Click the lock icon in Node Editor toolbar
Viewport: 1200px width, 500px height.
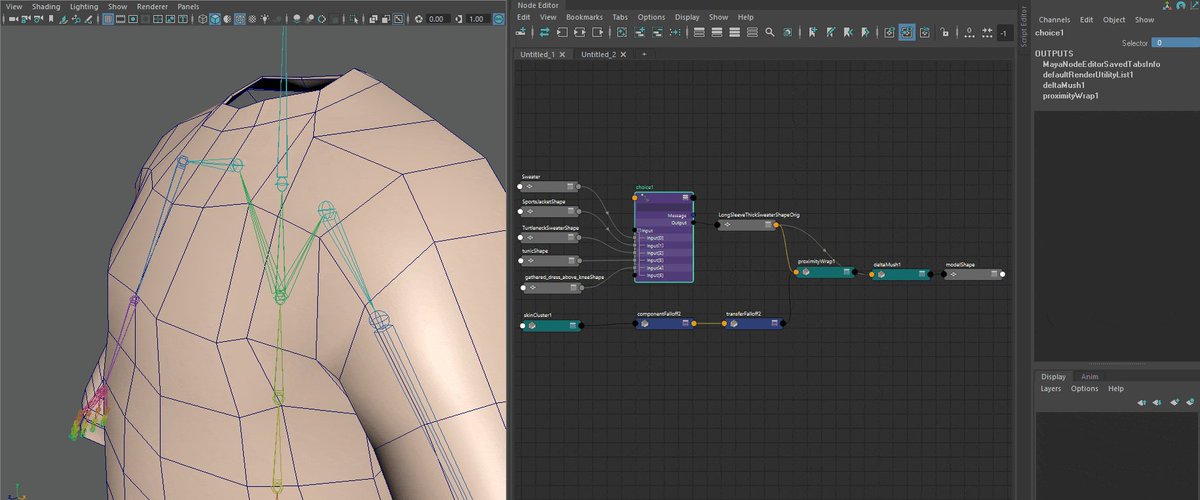pos(943,32)
